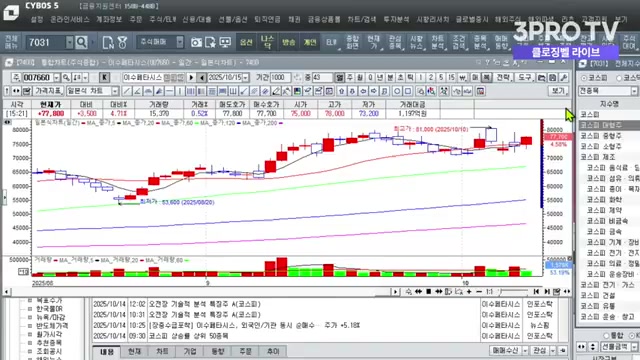Click the stock search magnifier next to 007660
The width and height of the screenshot is (640, 360).
pos(66,78)
